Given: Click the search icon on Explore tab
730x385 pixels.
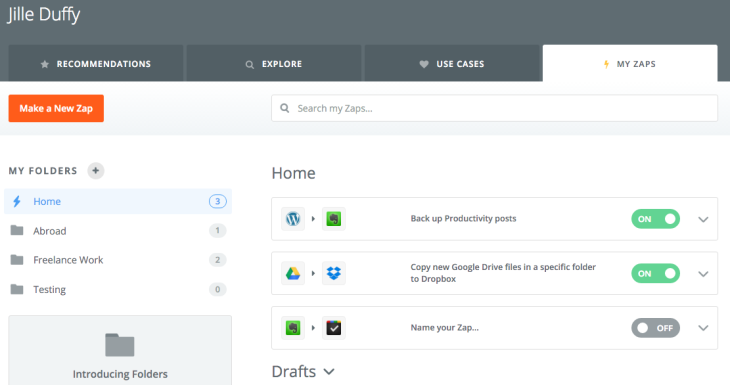Looking at the screenshot, I should pyautogui.click(x=250, y=64).
